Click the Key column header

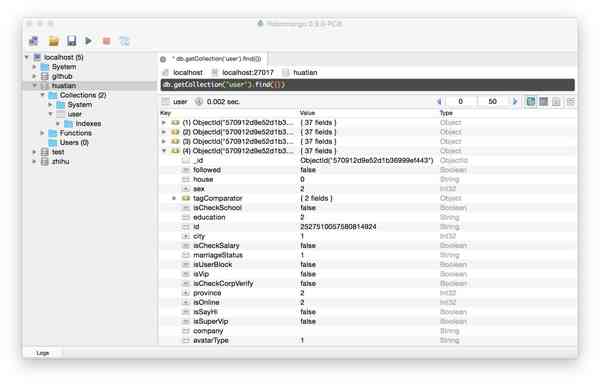(166, 113)
